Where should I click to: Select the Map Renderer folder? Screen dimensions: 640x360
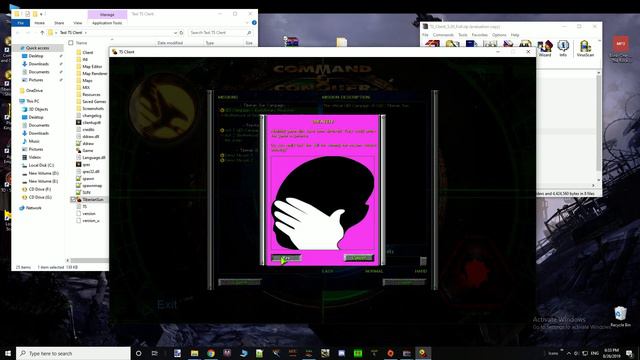pos(94,73)
